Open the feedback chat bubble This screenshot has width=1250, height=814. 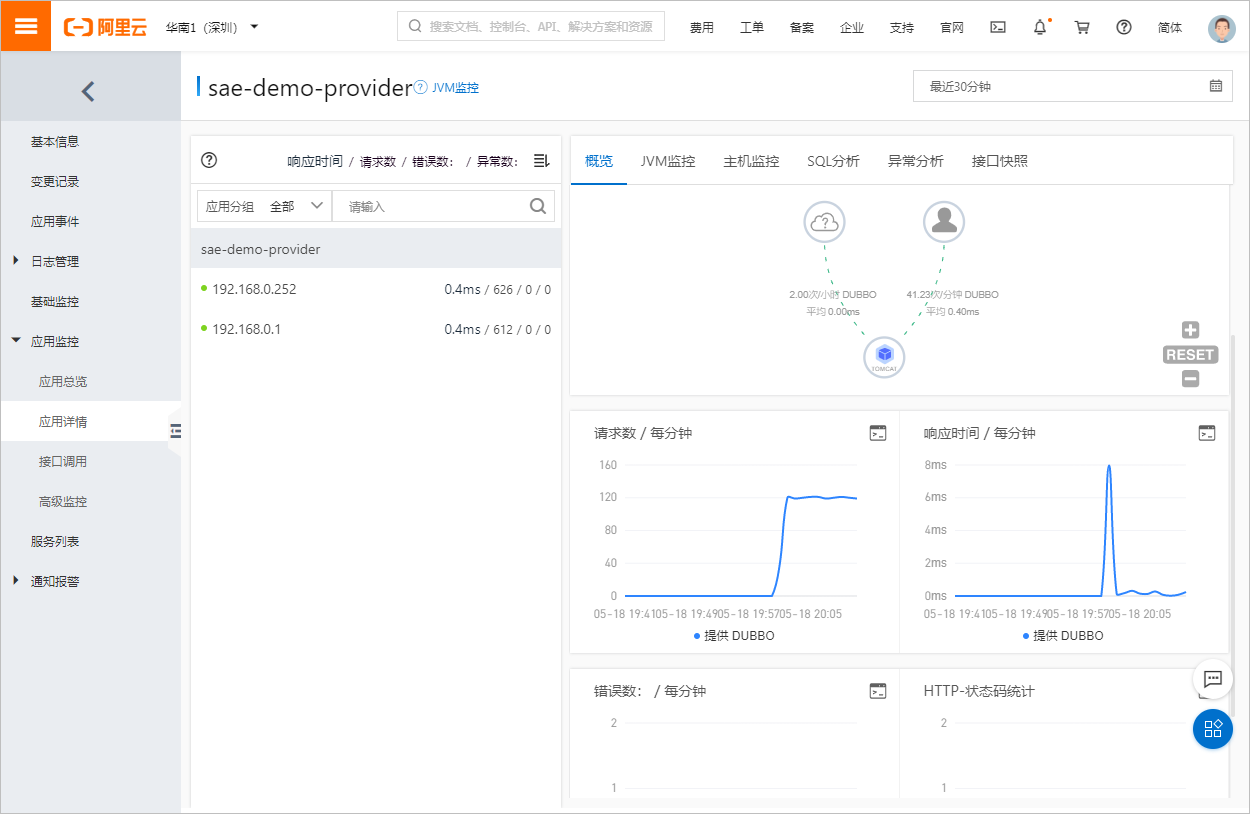(1213, 678)
